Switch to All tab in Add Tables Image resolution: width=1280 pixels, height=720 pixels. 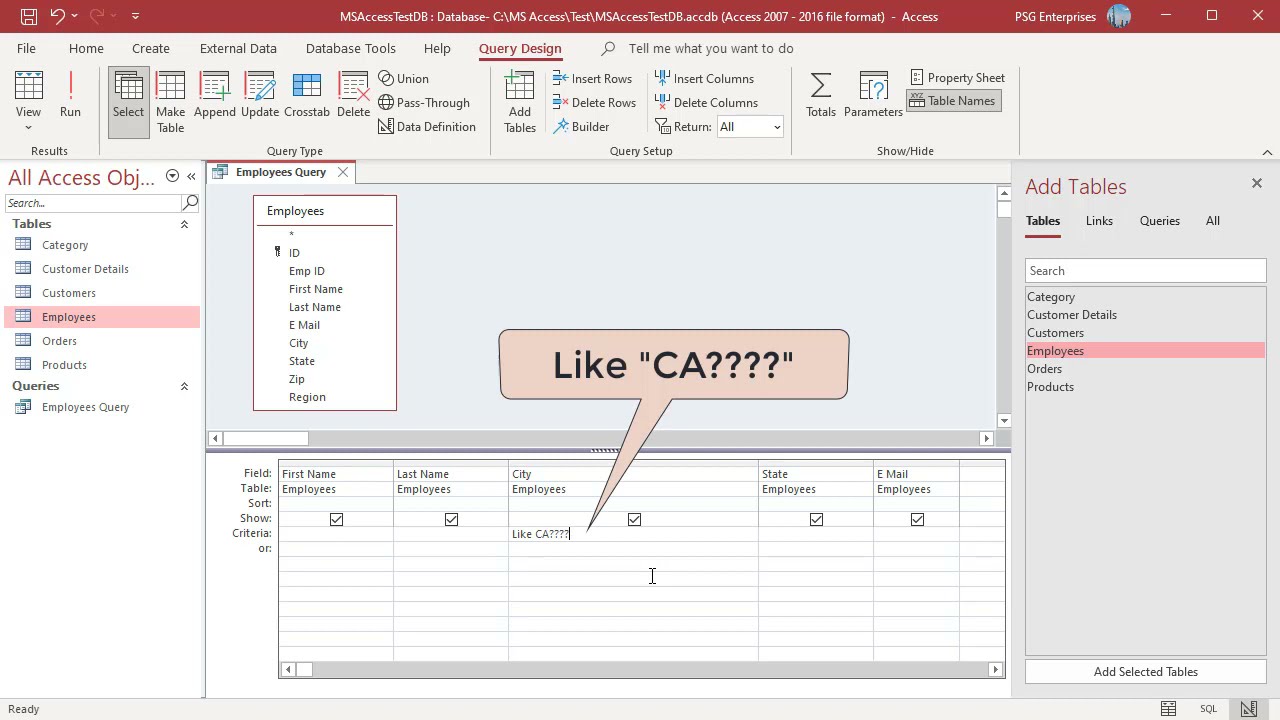1212,221
